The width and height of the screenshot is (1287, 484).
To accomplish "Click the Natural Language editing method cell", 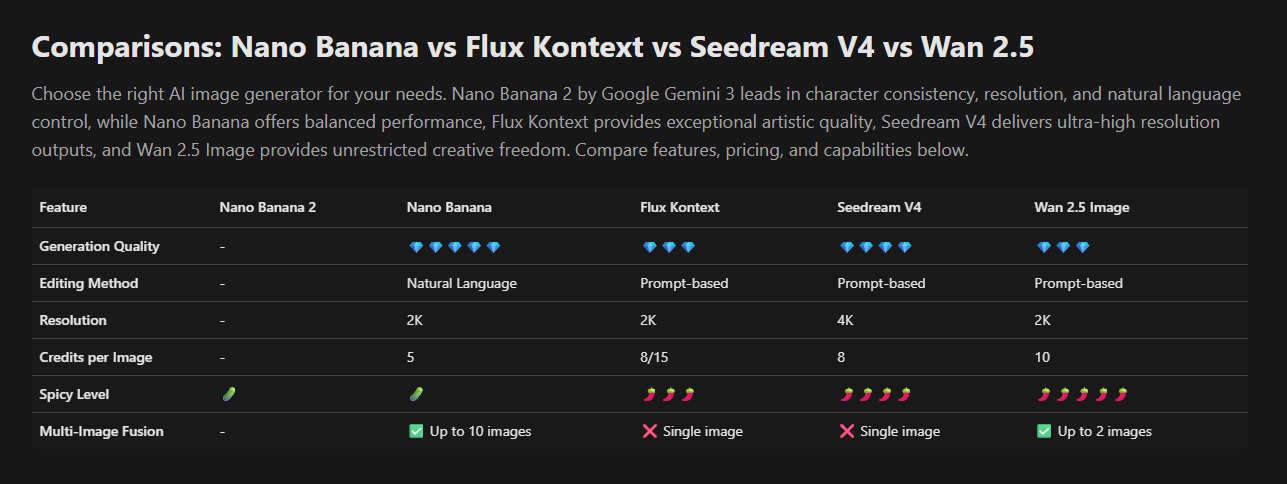I will click(x=461, y=283).
